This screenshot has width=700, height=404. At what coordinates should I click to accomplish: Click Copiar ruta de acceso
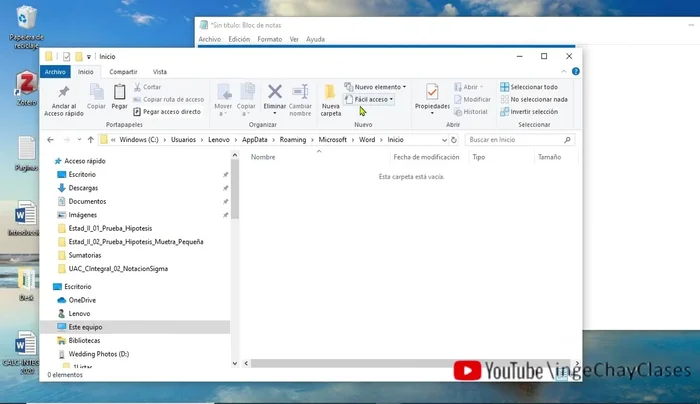169,100
